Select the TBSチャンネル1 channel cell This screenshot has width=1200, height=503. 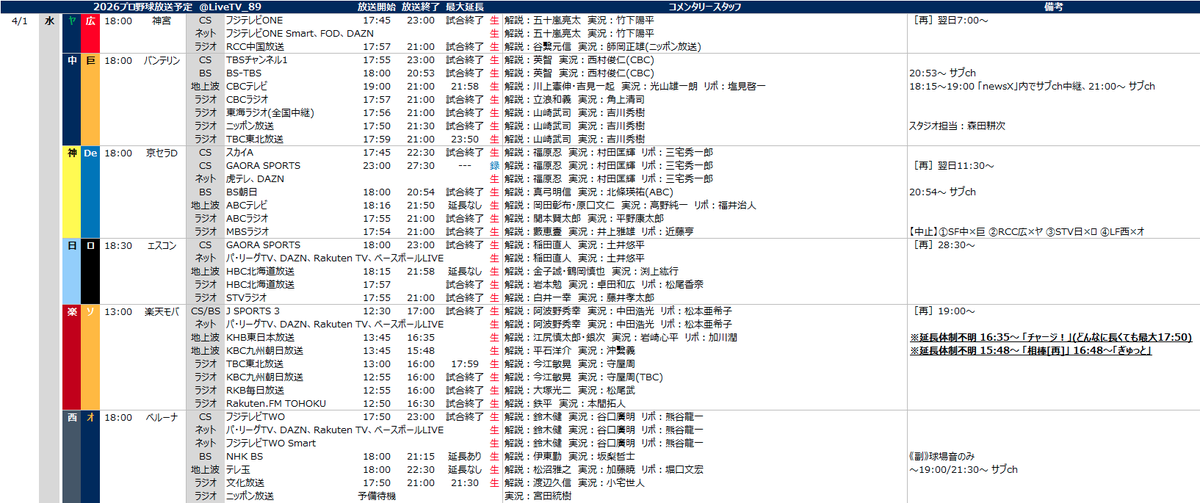pos(257,60)
